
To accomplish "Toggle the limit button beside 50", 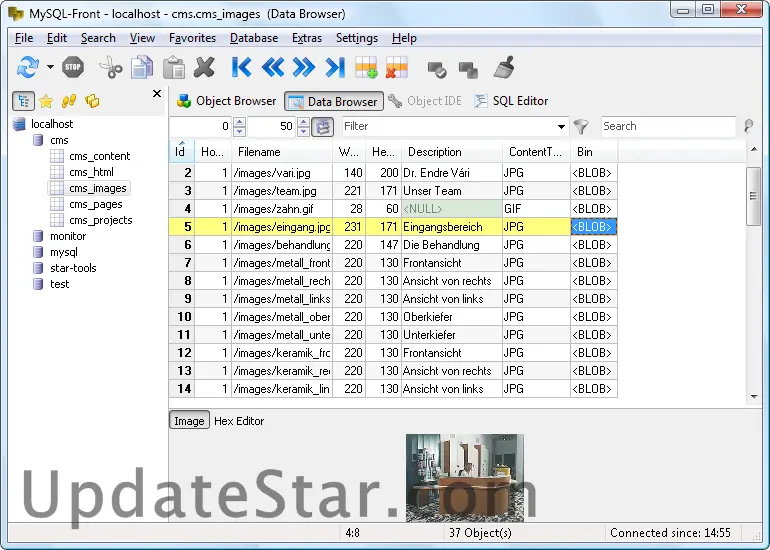I will pos(323,127).
